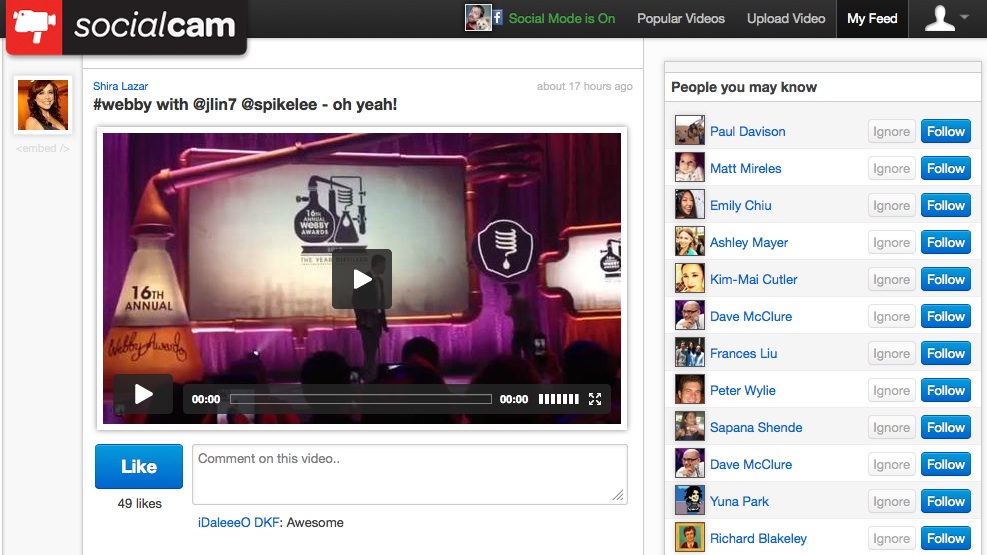Click the video progress seek bar
Screen dimensions: 987x555
(361, 399)
